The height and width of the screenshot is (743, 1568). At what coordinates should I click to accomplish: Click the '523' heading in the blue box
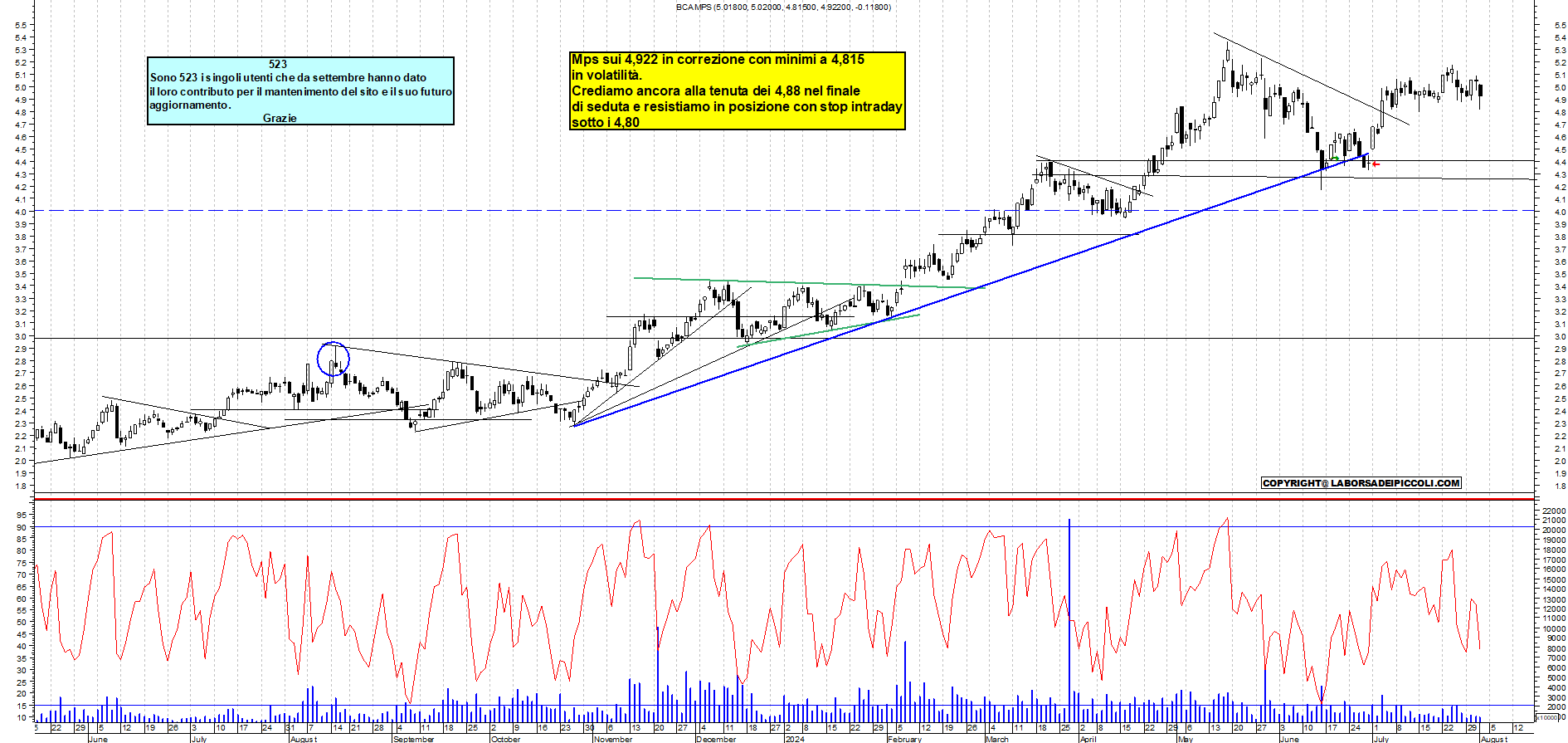pyautogui.click(x=278, y=64)
